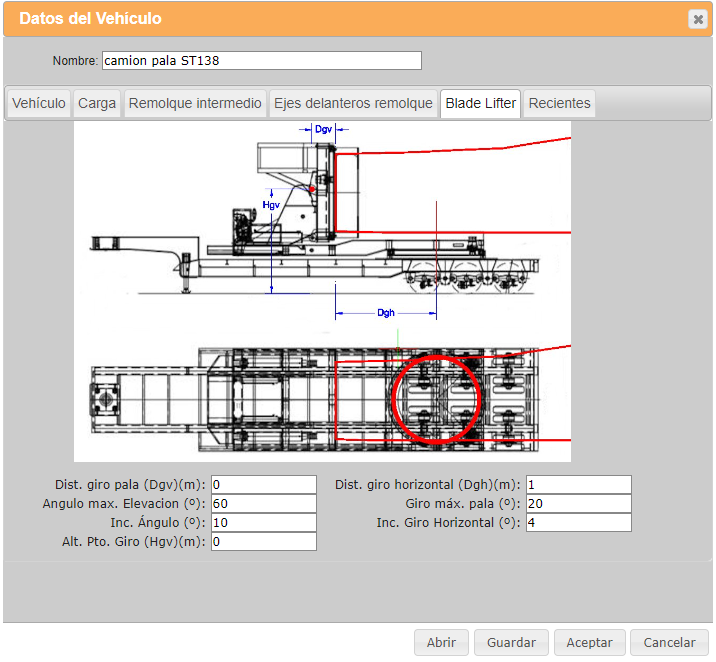Open the Vehículo tab

point(39,103)
